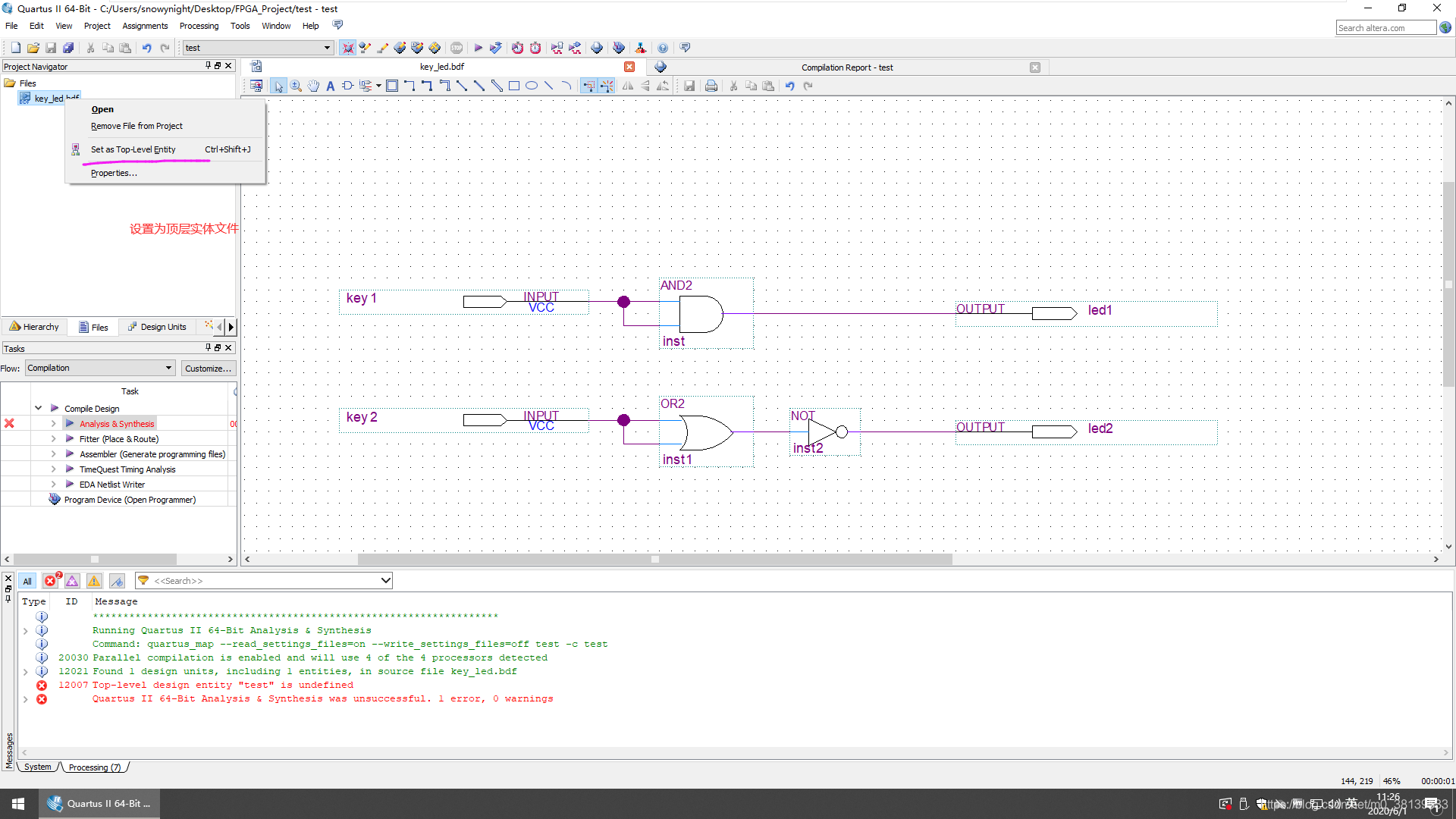Click the Start Compilation play icon
The width and height of the screenshot is (1456, 819).
pyautogui.click(x=478, y=48)
